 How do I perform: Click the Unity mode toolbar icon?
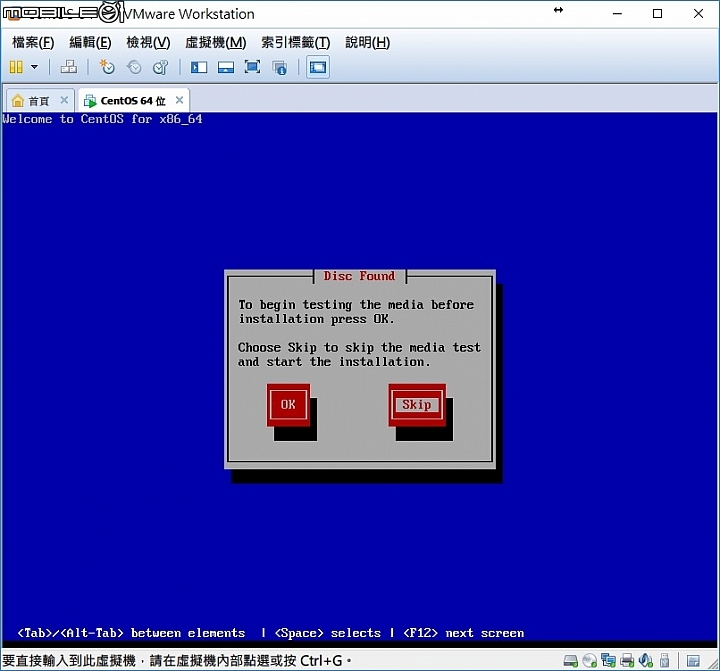click(x=280, y=68)
